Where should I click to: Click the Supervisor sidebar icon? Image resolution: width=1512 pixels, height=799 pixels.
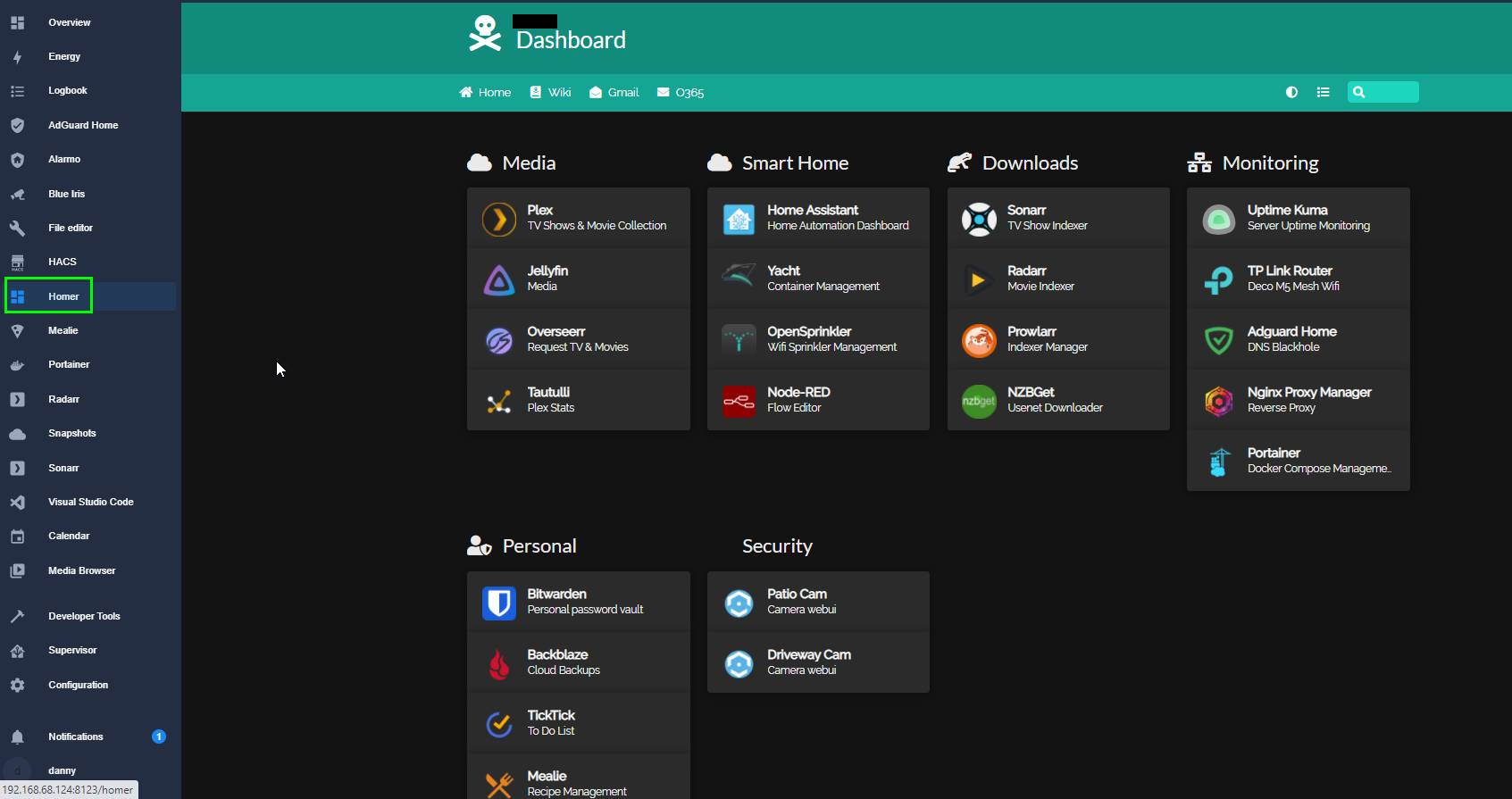tap(17, 651)
